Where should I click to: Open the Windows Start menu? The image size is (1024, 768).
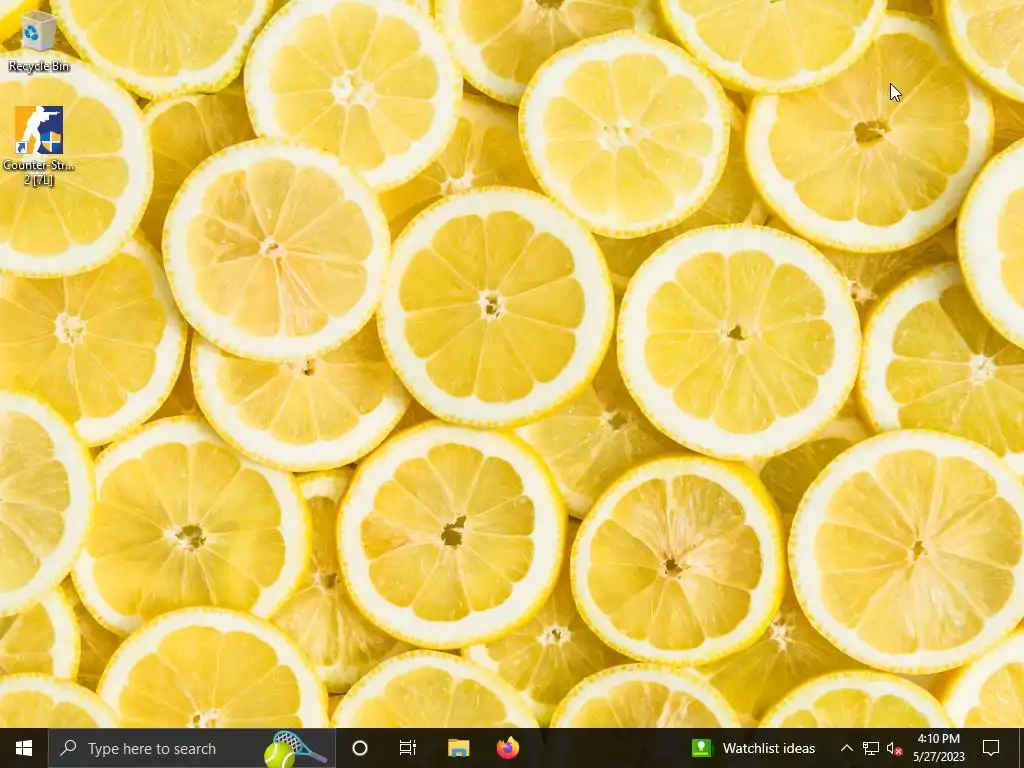pyautogui.click(x=24, y=748)
